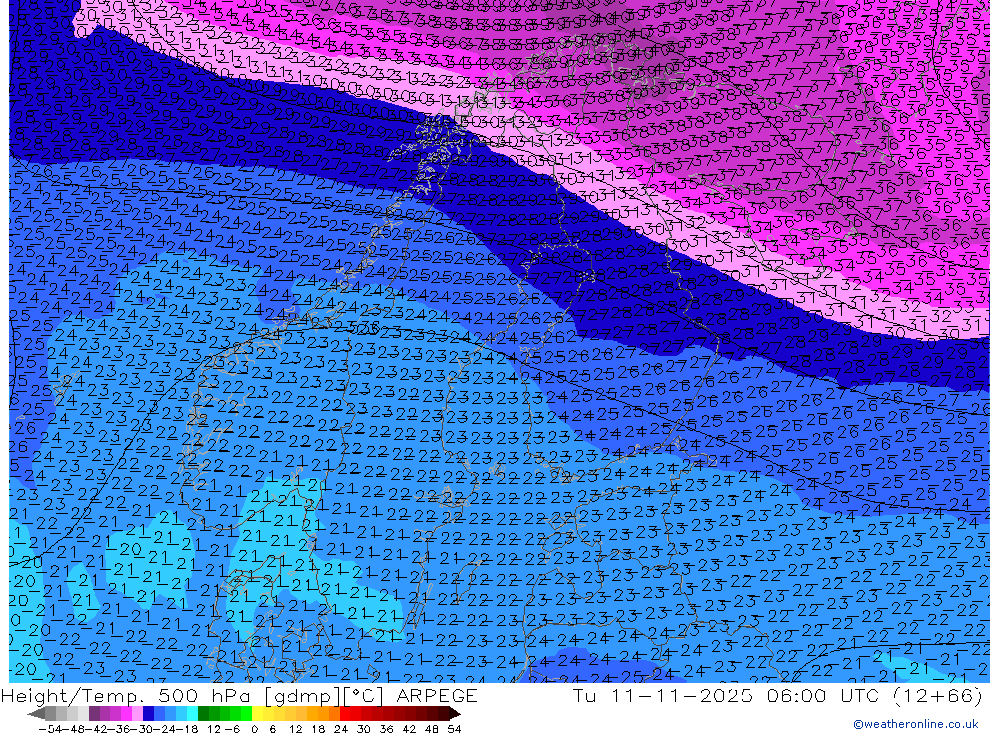Click the 'Height/Temp. 500 hPa' map title
Screen dimensions: 1000x733
tap(128, 695)
